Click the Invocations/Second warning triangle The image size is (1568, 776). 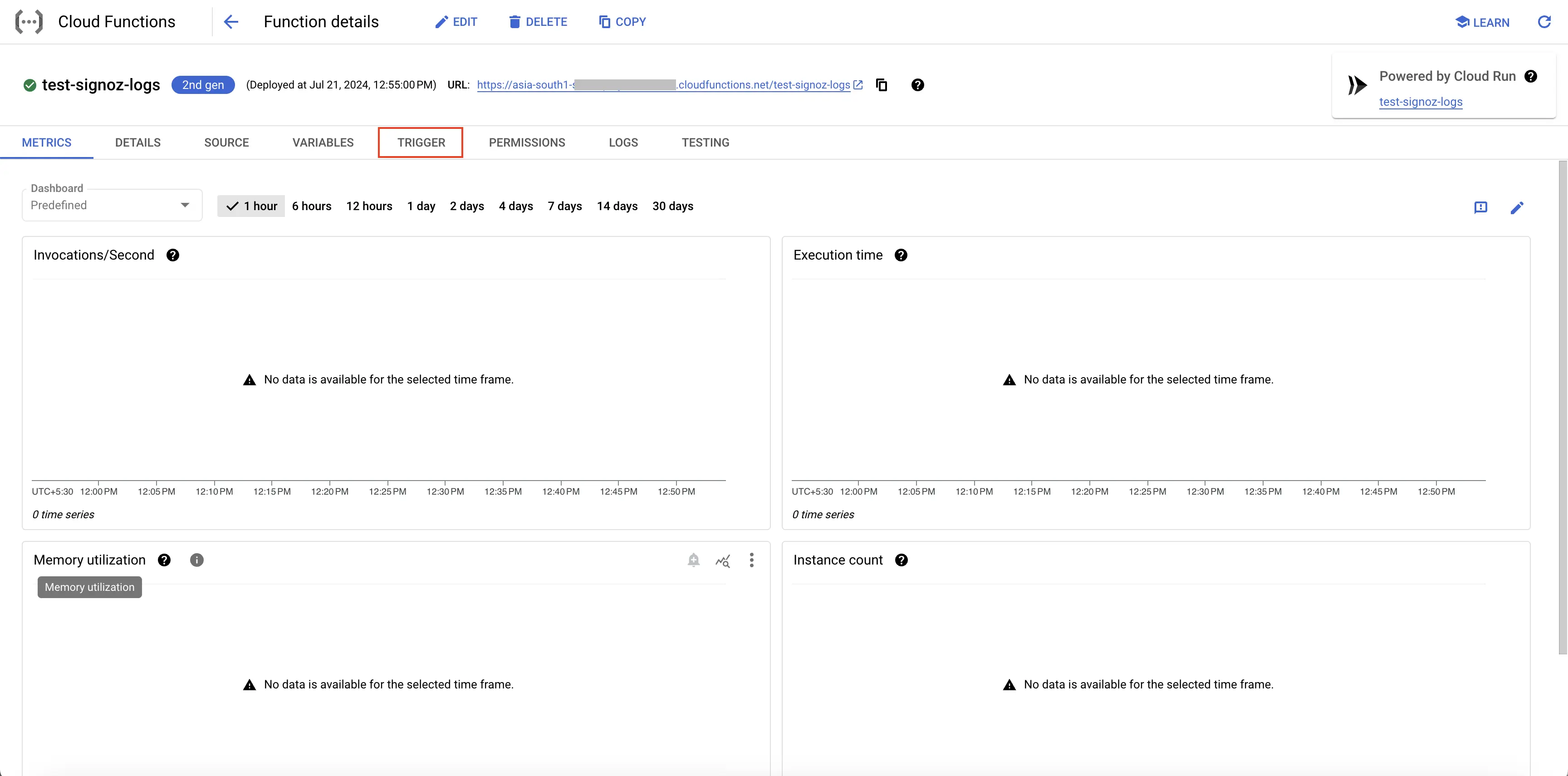point(250,380)
